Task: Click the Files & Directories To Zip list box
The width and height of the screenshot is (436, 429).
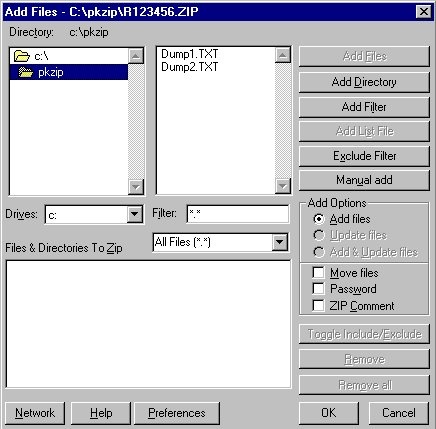Action: pyautogui.click(x=149, y=324)
